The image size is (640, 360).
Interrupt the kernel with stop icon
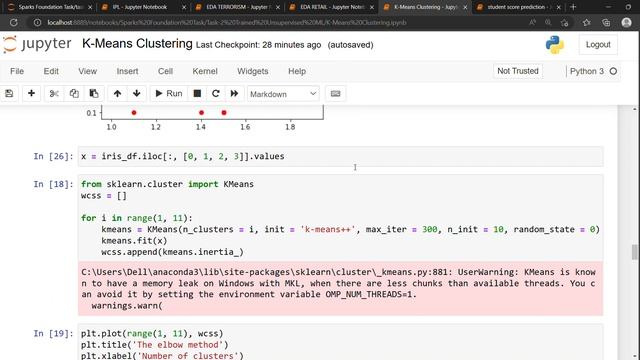197,93
